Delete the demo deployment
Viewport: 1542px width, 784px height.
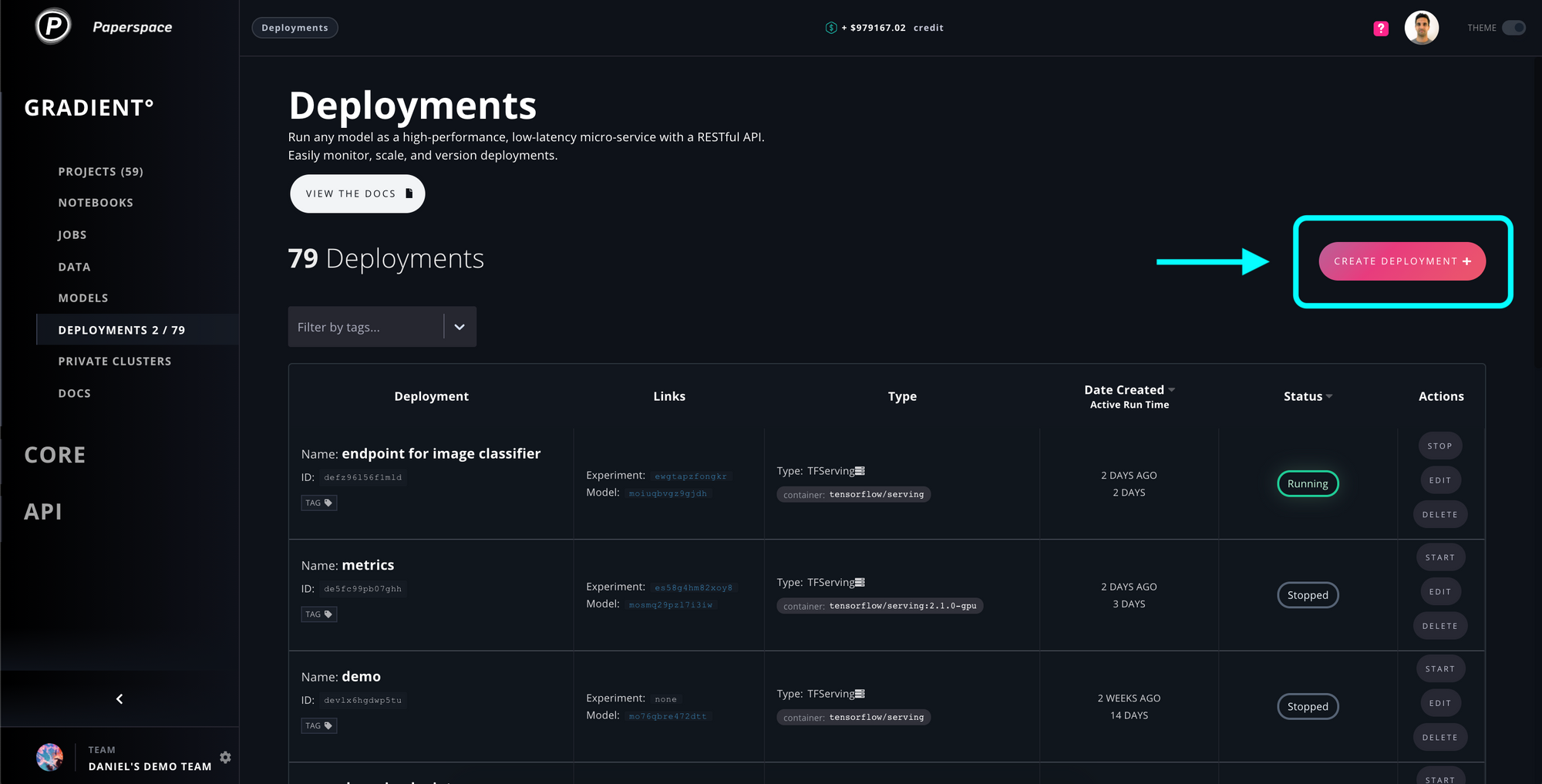click(1439, 738)
